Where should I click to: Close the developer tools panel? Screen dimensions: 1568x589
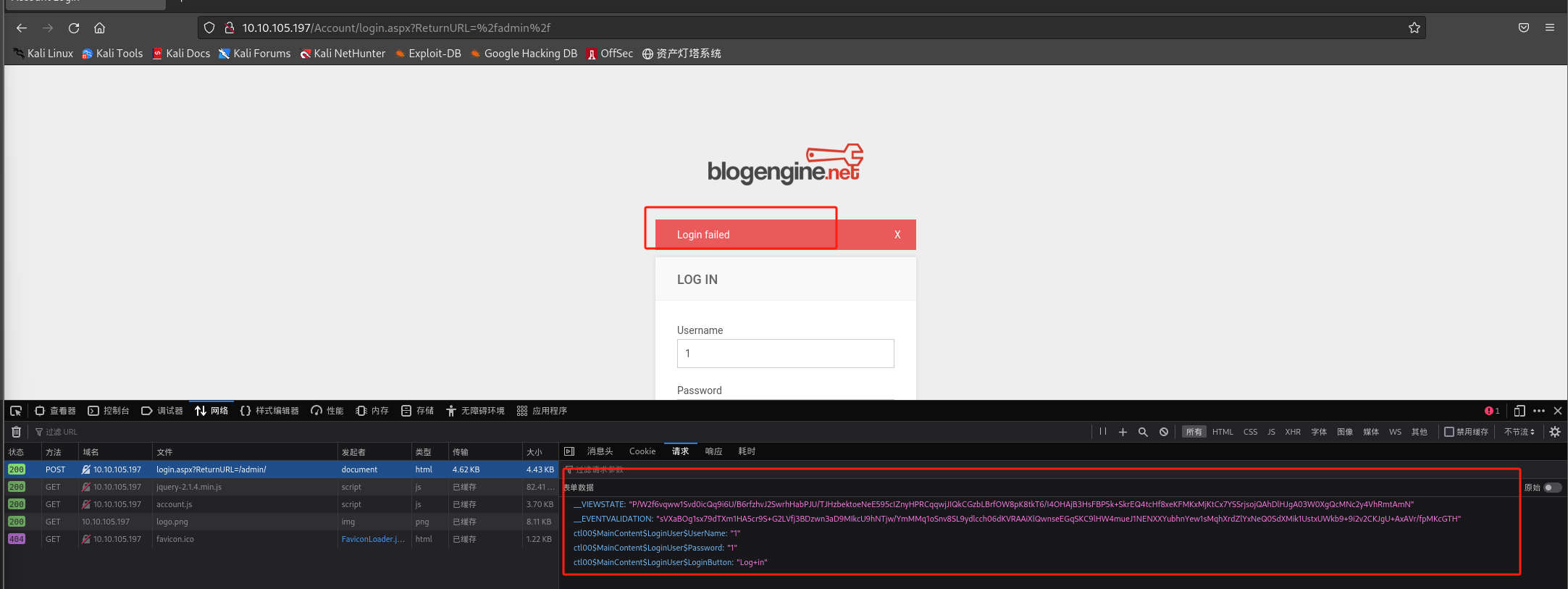point(1558,411)
